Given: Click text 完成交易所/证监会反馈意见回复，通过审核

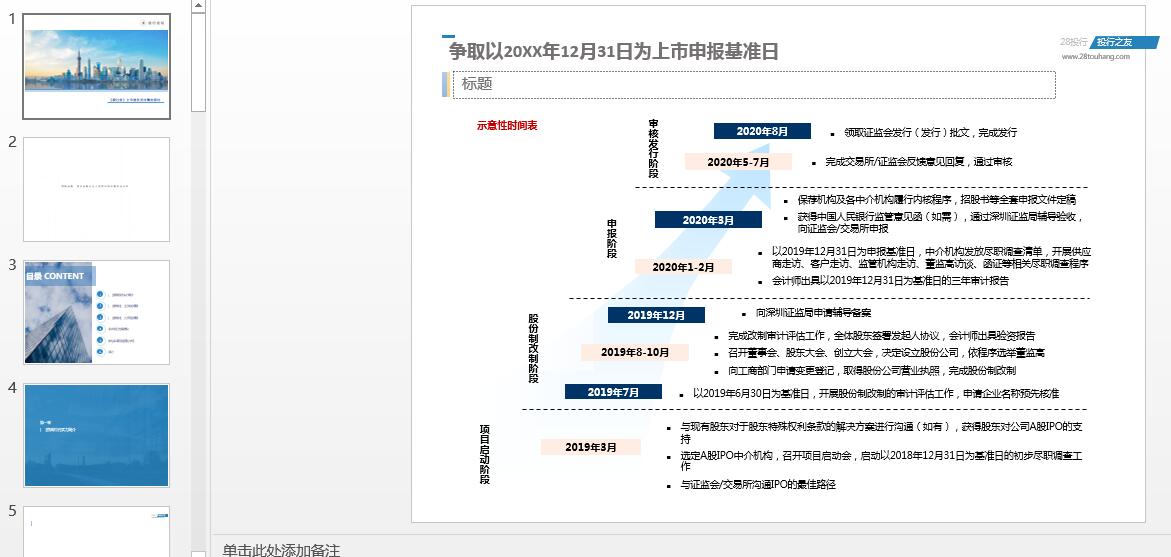Looking at the screenshot, I should point(919,161).
